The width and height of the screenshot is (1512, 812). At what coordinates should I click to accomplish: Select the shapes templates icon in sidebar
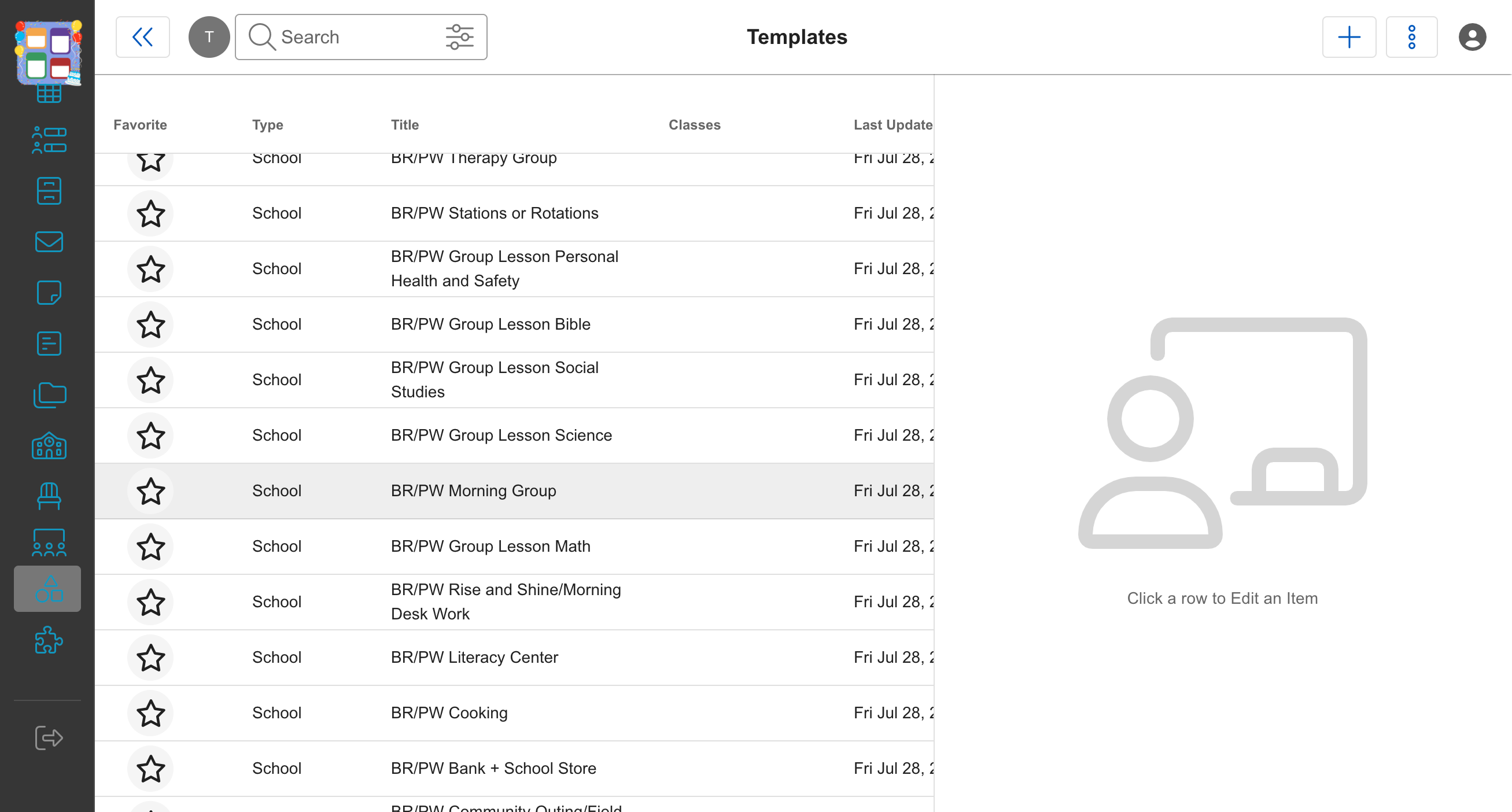click(47, 588)
